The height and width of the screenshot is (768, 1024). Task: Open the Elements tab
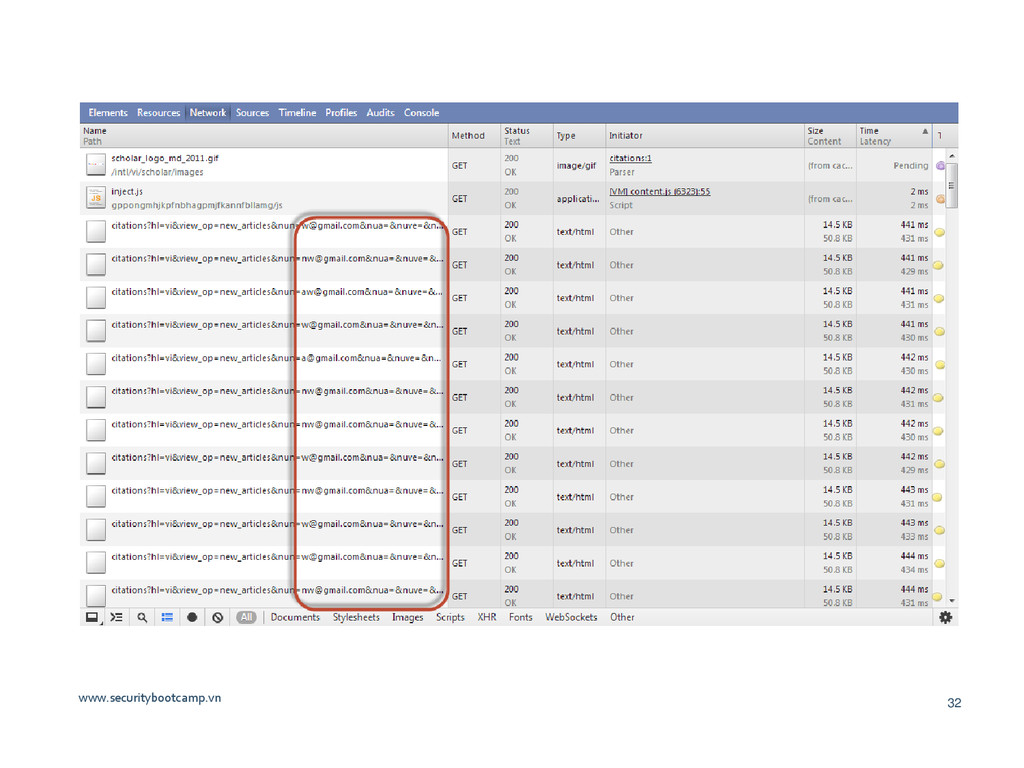pos(108,112)
